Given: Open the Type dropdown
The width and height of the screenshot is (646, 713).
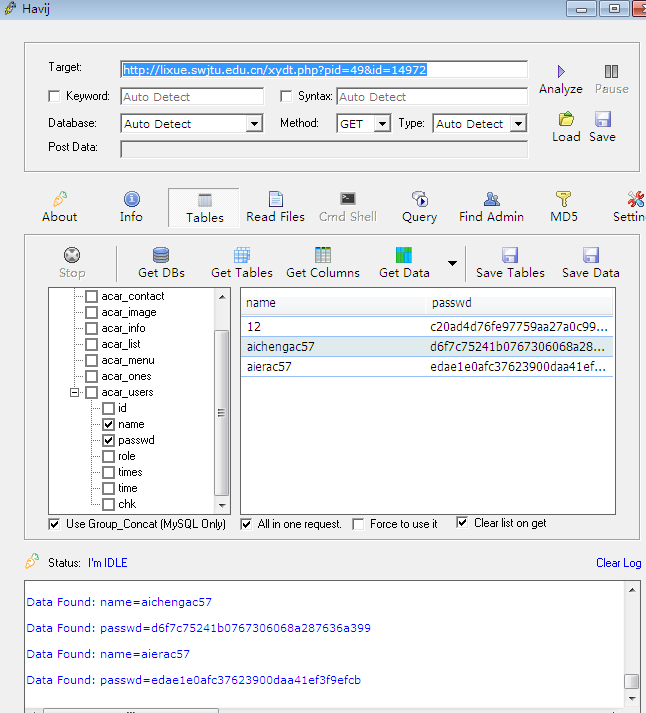Looking at the screenshot, I should click(x=518, y=124).
